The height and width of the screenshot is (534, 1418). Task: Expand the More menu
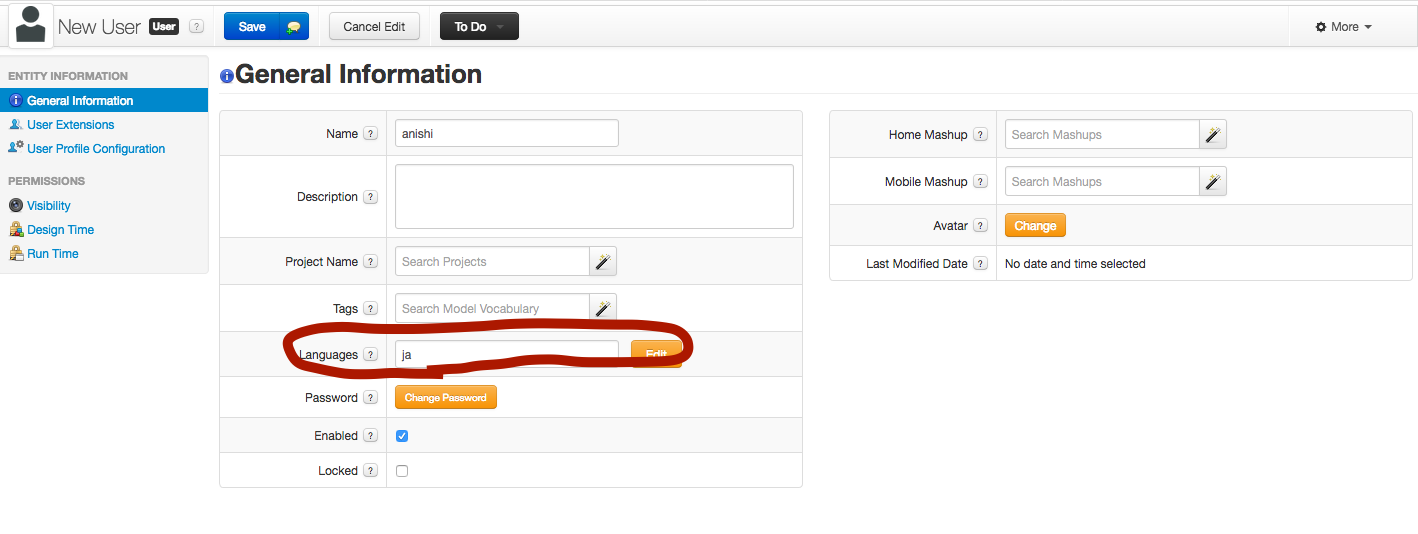click(x=1343, y=27)
